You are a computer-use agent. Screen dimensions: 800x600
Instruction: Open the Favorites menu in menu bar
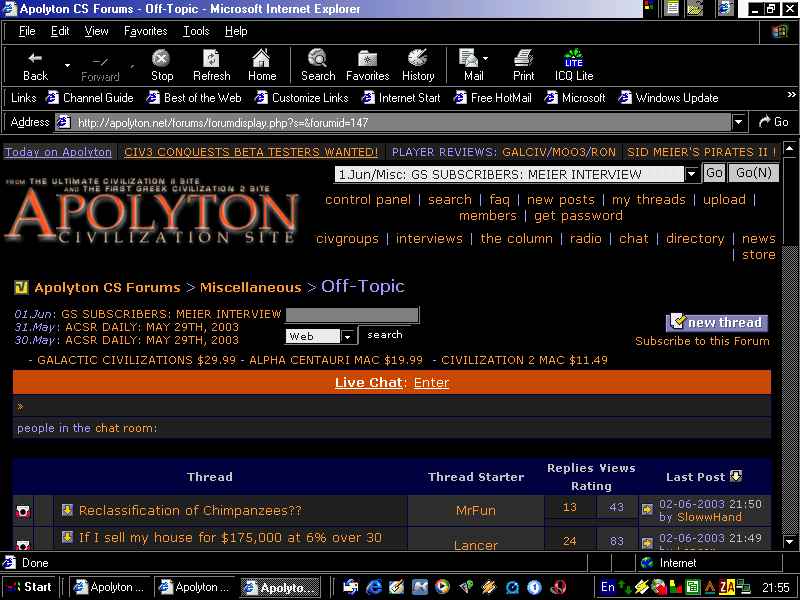tap(145, 32)
